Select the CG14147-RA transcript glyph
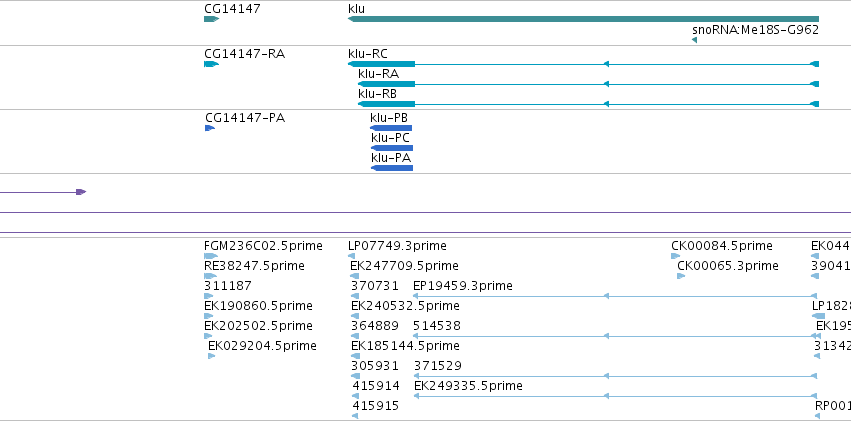Image resolution: width=851 pixels, height=421 pixels. pyautogui.click(x=212, y=64)
